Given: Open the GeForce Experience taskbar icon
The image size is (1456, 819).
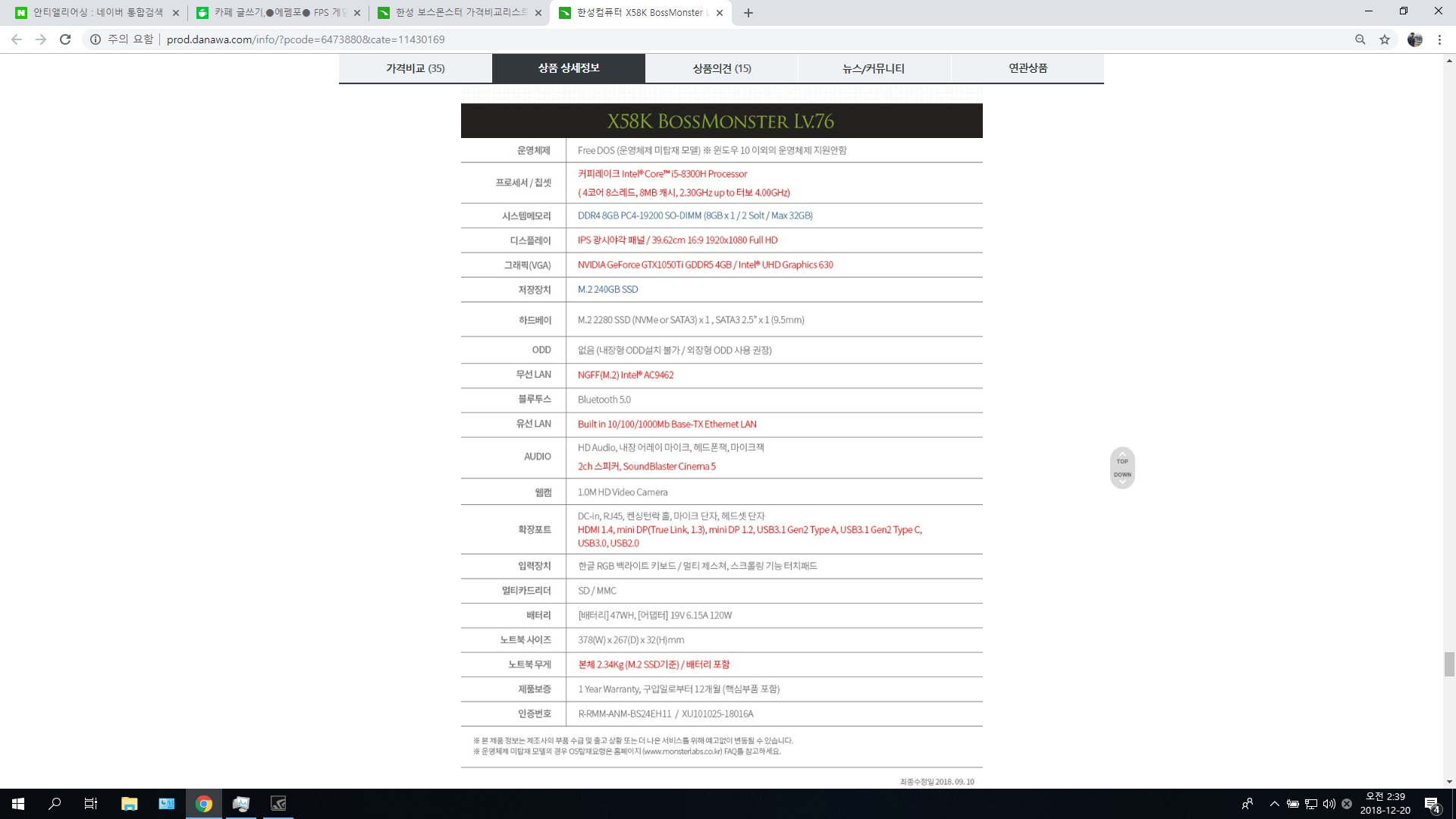Looking at the screenshot, I should 278,804.
